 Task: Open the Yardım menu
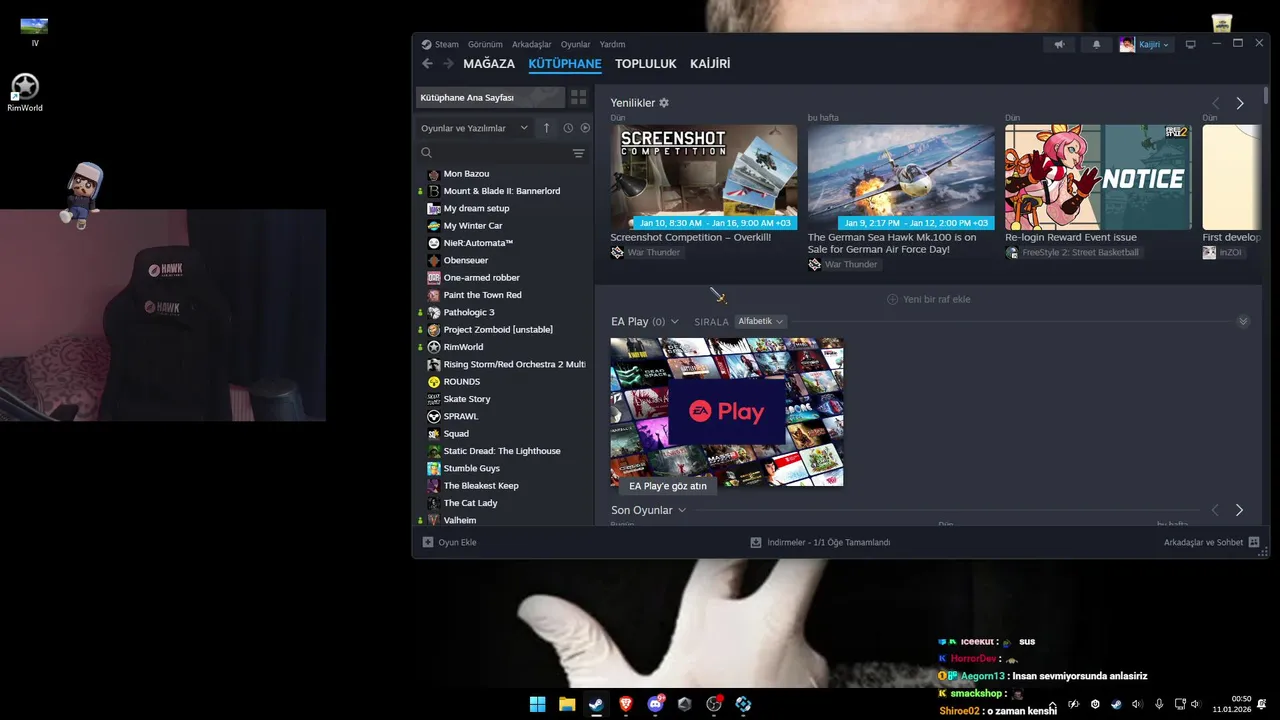tap(612, 44)
